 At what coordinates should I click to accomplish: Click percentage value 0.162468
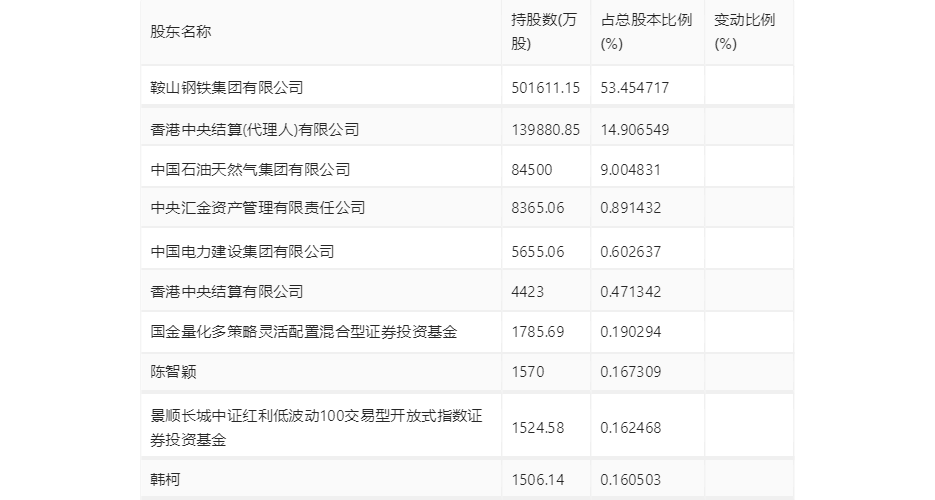point(631,427)
